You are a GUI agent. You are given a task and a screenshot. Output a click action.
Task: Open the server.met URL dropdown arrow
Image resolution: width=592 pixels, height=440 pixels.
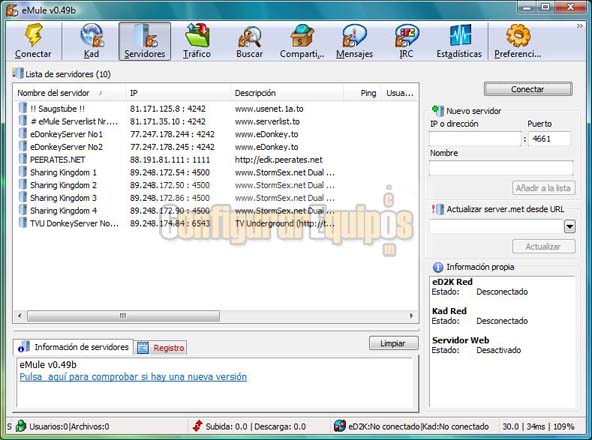569,227
